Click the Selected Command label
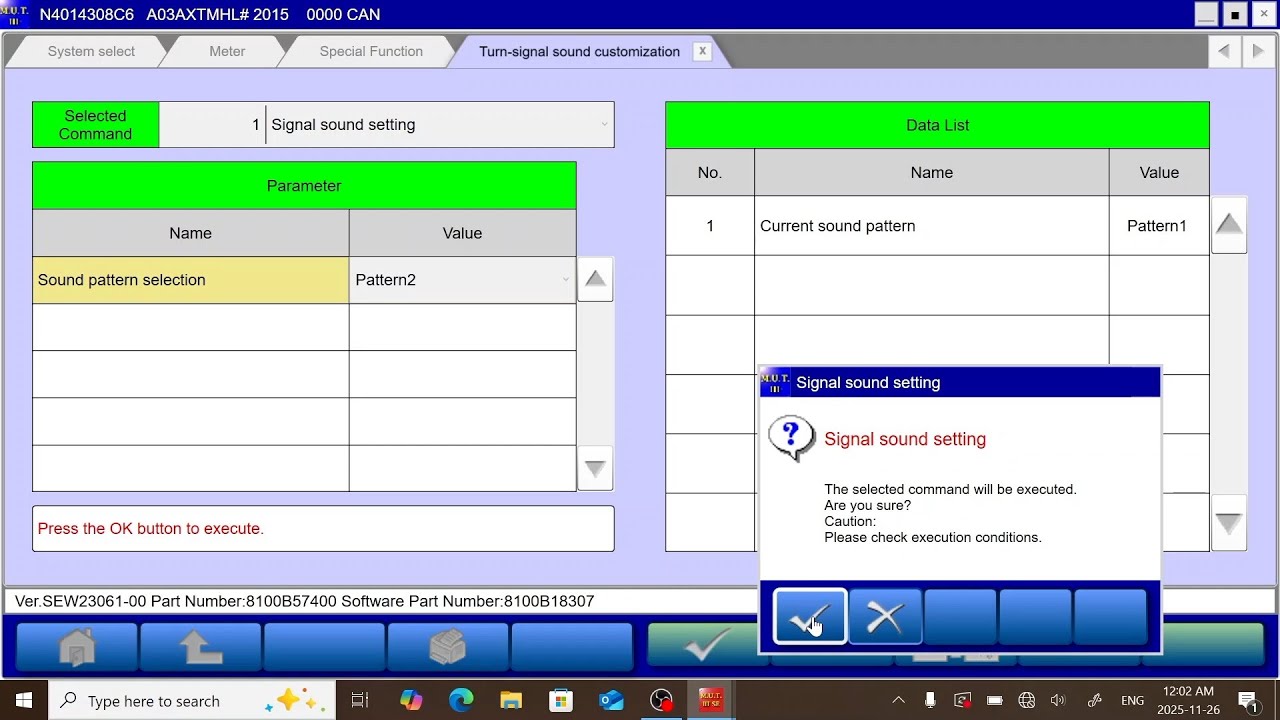This screenshot has height=720, width=1280. 95,125
